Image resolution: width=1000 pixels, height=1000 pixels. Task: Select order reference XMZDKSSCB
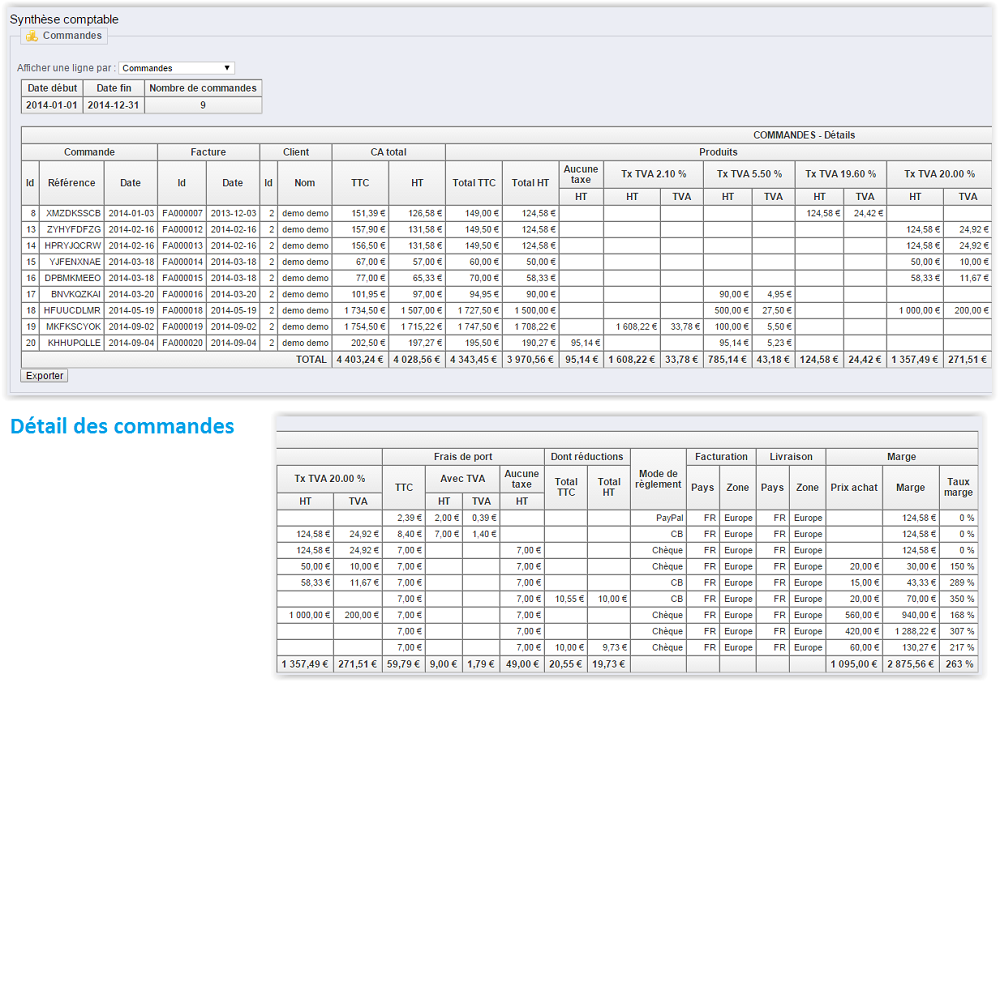pyautogui.click(x=74, y=213)
